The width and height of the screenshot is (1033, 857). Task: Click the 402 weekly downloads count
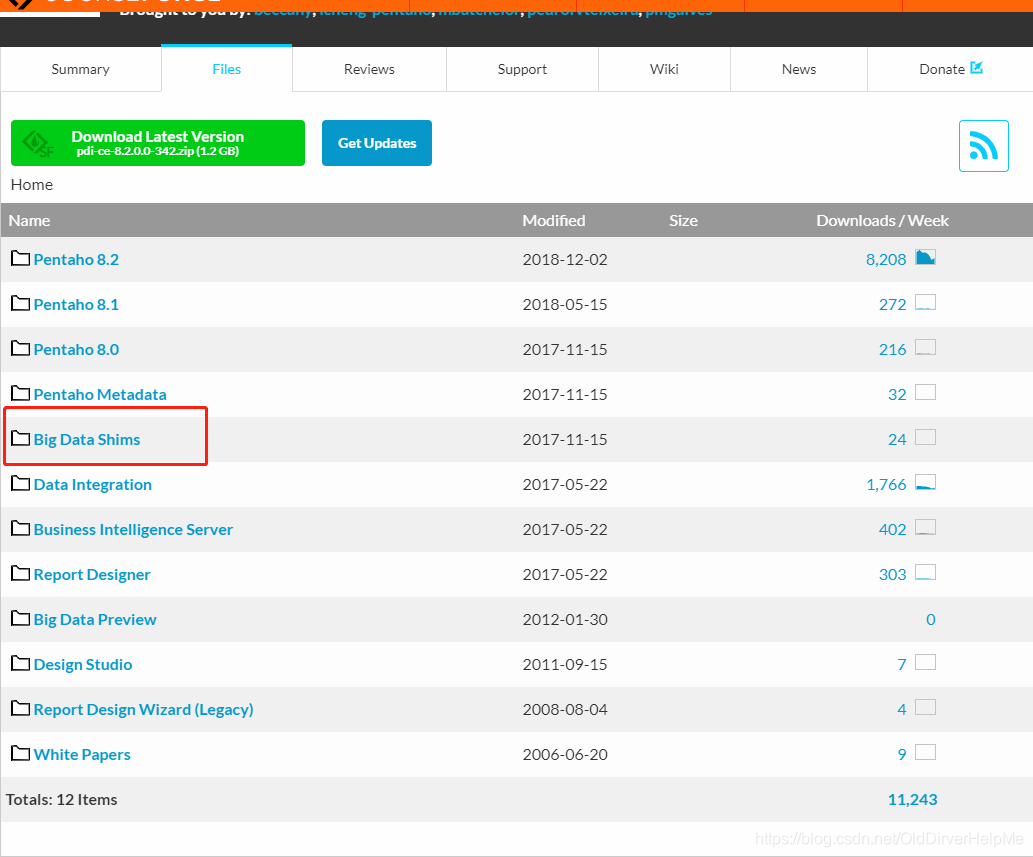point(893,530)
